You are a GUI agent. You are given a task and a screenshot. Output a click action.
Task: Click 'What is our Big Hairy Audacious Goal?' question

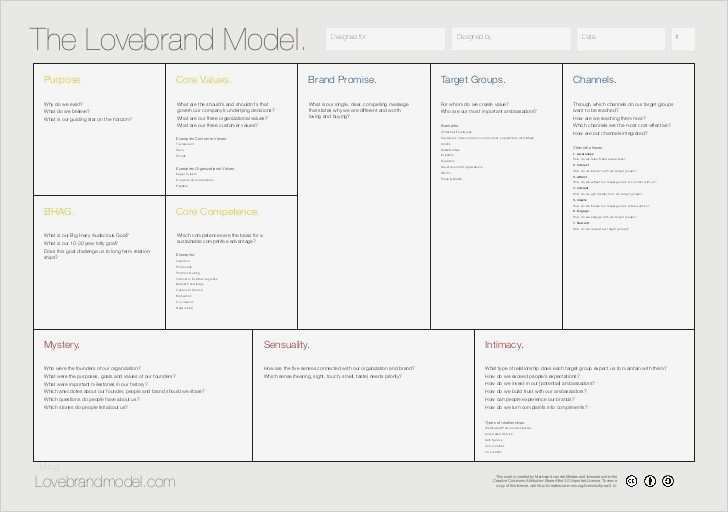[86, 235]
